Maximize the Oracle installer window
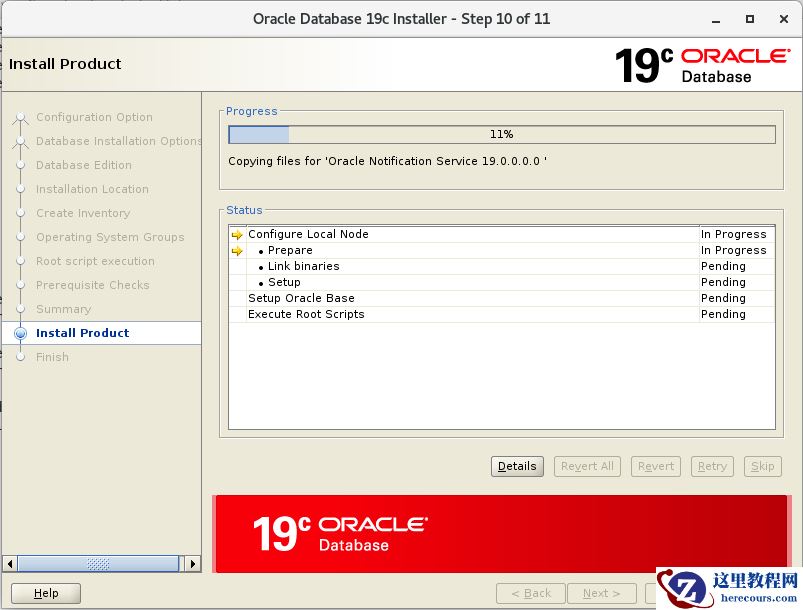 click(750, 19)
